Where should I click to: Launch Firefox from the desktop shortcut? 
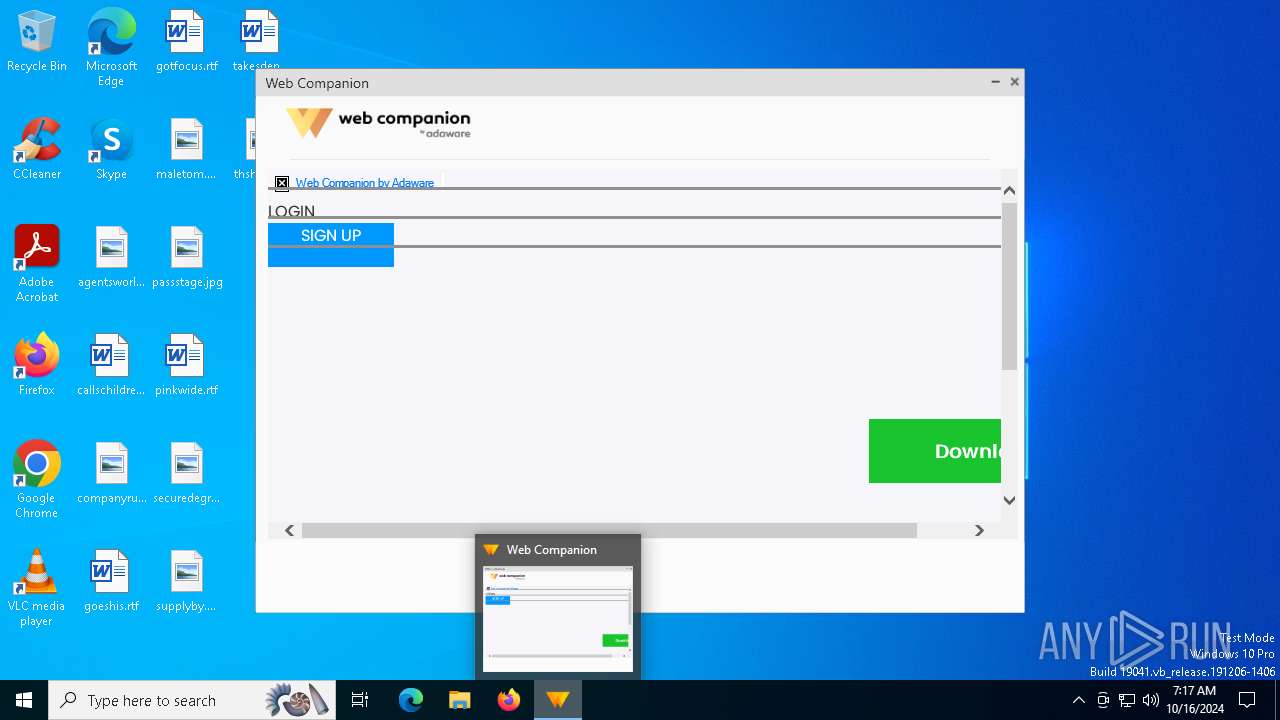[37, 366]
